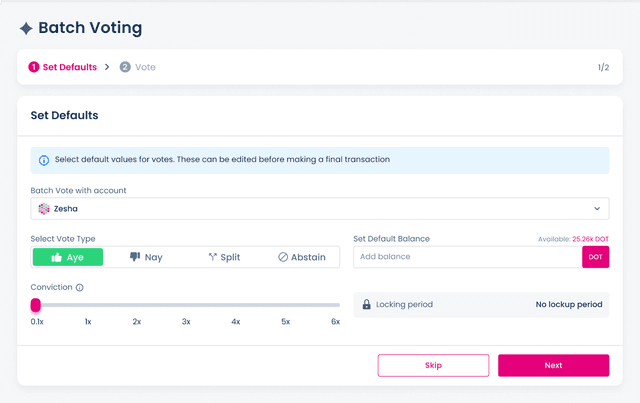
Task: Click the Split vote fork icon
Action: [x=212, y=257]
